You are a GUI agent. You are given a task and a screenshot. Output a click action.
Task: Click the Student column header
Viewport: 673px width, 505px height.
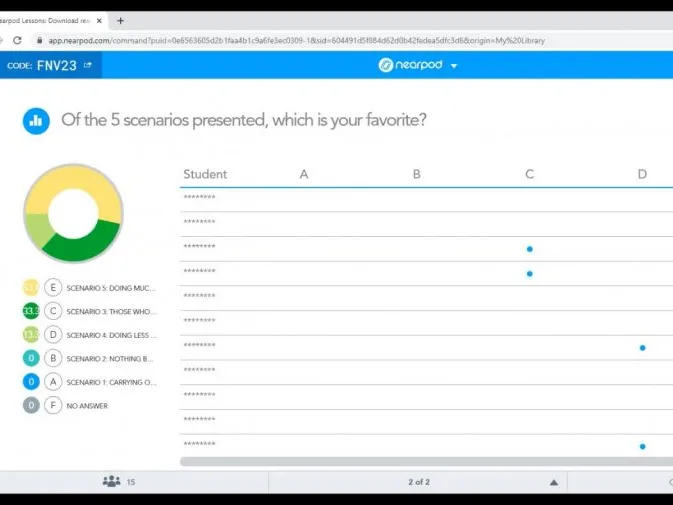[x=205, y=174]
